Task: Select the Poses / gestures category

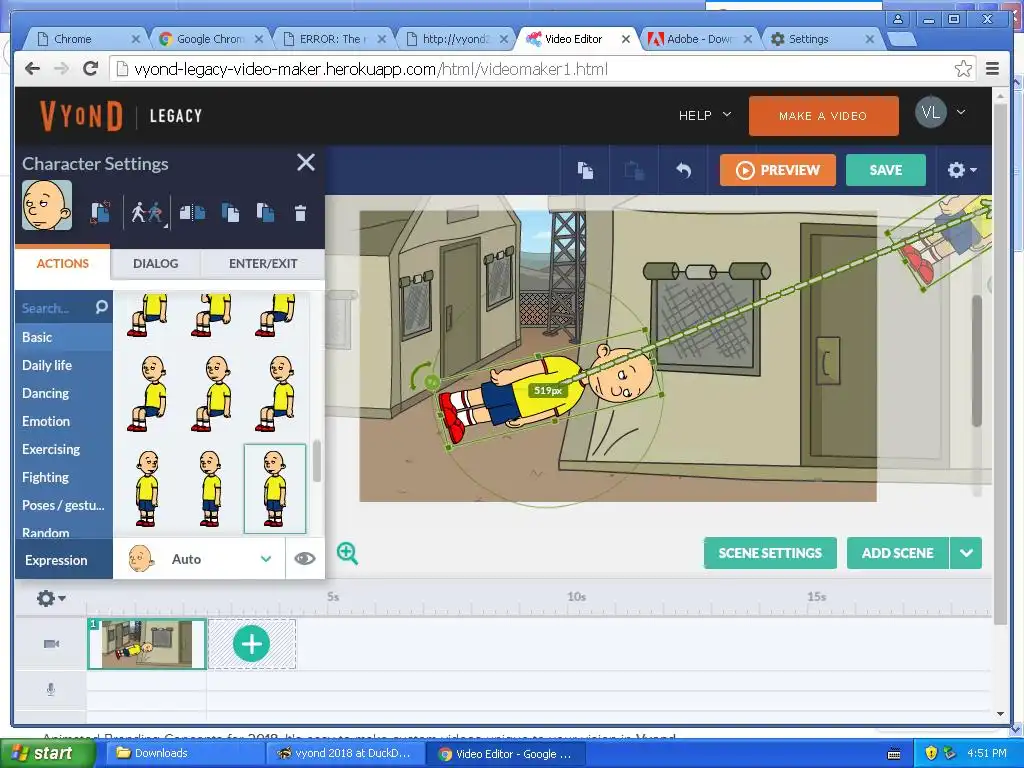Action: tap(64, 506)
